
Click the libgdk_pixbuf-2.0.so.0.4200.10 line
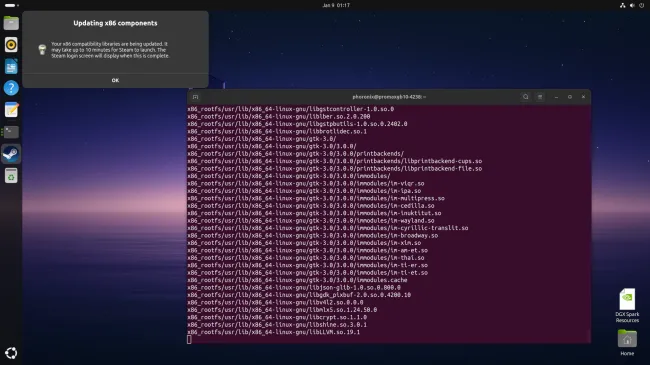pyautogui.click(x=299, y=295)
